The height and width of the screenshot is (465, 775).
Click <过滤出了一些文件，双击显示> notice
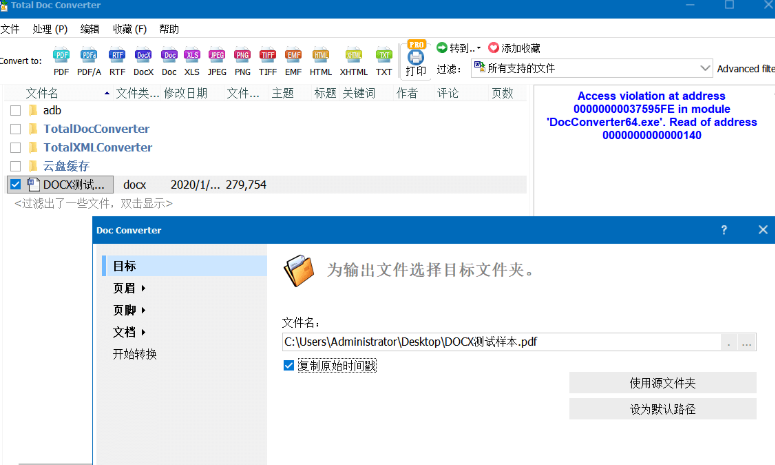[x=93, y=203]
